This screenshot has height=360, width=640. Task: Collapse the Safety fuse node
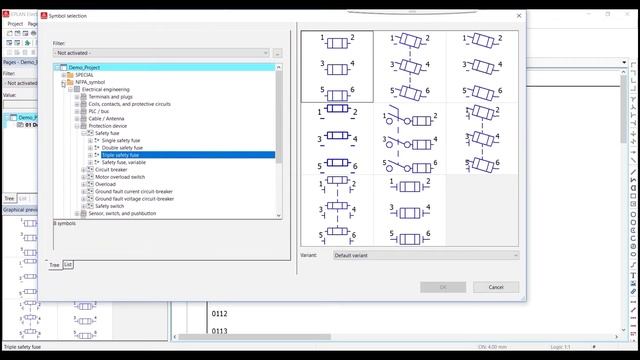click(83, 133)
